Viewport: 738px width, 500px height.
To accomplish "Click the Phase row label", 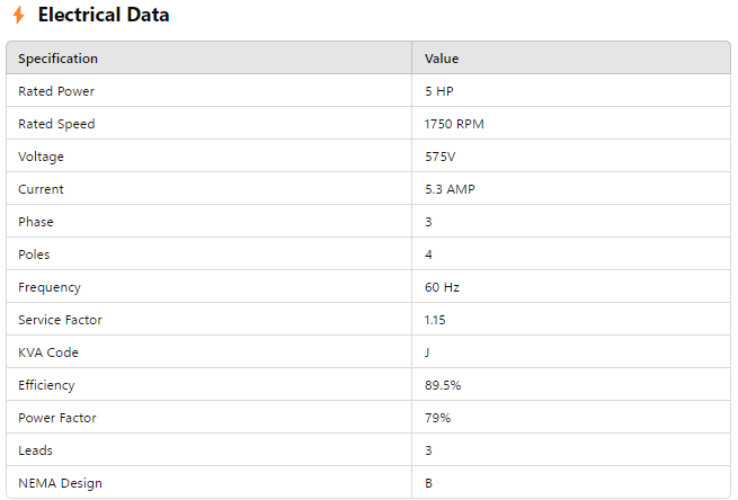I will pyautogui.click(x=36, y=222).
